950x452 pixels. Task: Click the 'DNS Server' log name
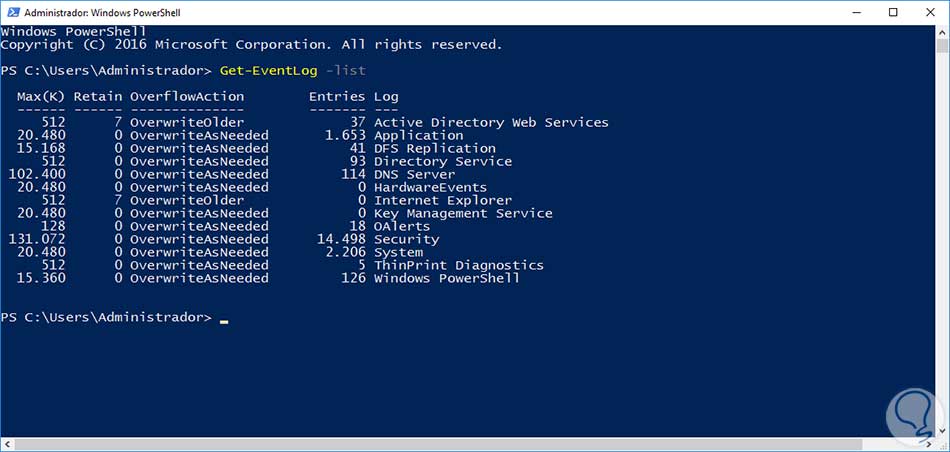(x=414, y=175)
